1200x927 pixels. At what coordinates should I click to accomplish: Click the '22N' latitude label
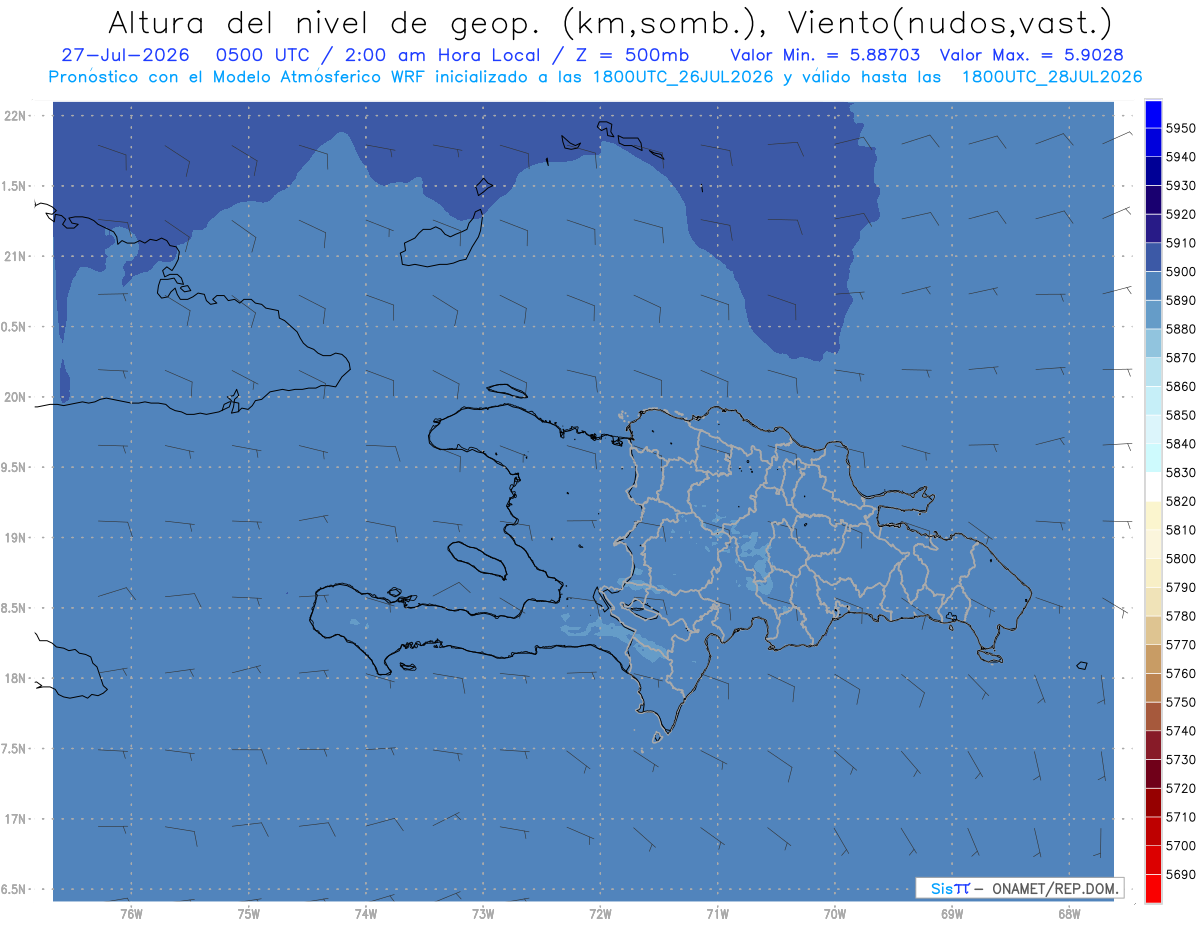click(x=15, y=115)
